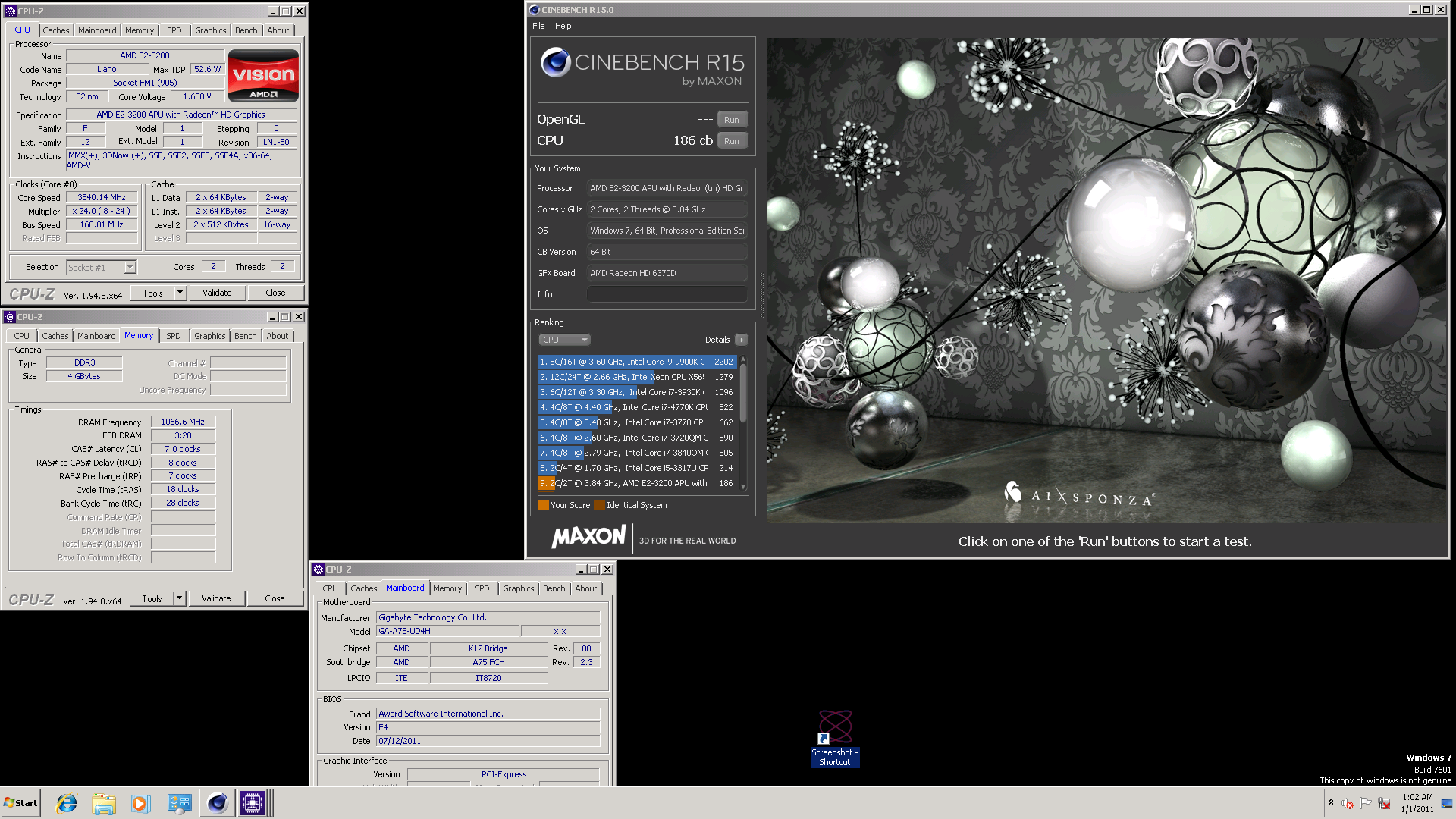Click the Start button
Viewport: 1456px width, 819px height.
[x=20, y=803]
